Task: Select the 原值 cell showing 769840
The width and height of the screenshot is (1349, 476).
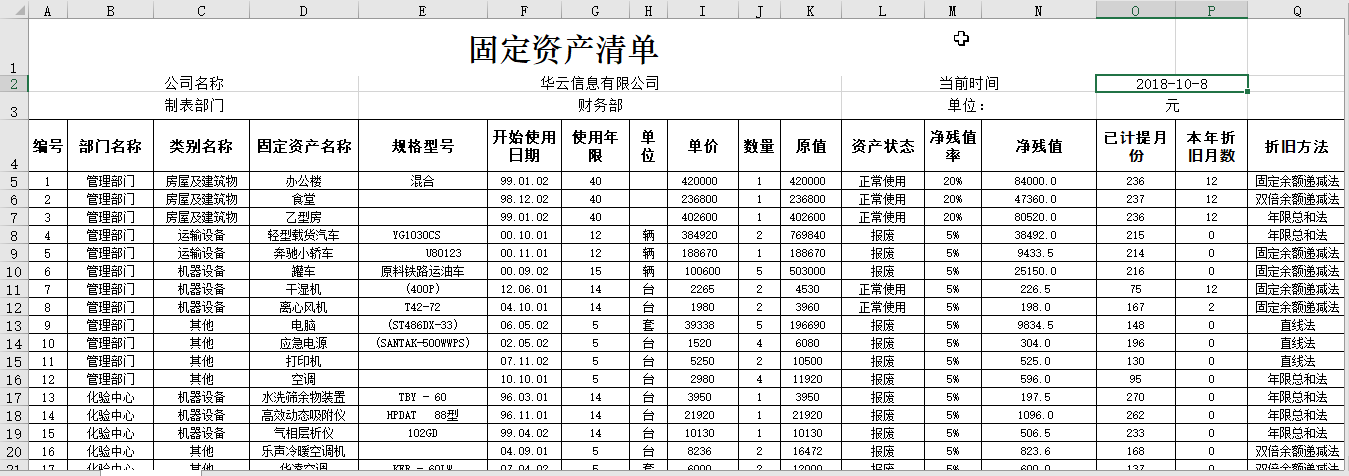Action: [810, 236]
